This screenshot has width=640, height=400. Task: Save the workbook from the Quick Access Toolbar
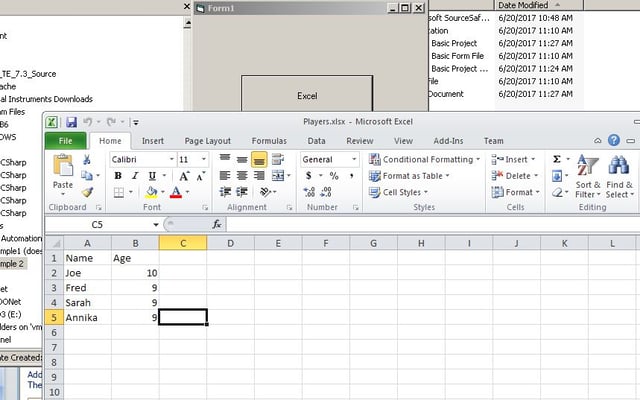pos(71,122)
